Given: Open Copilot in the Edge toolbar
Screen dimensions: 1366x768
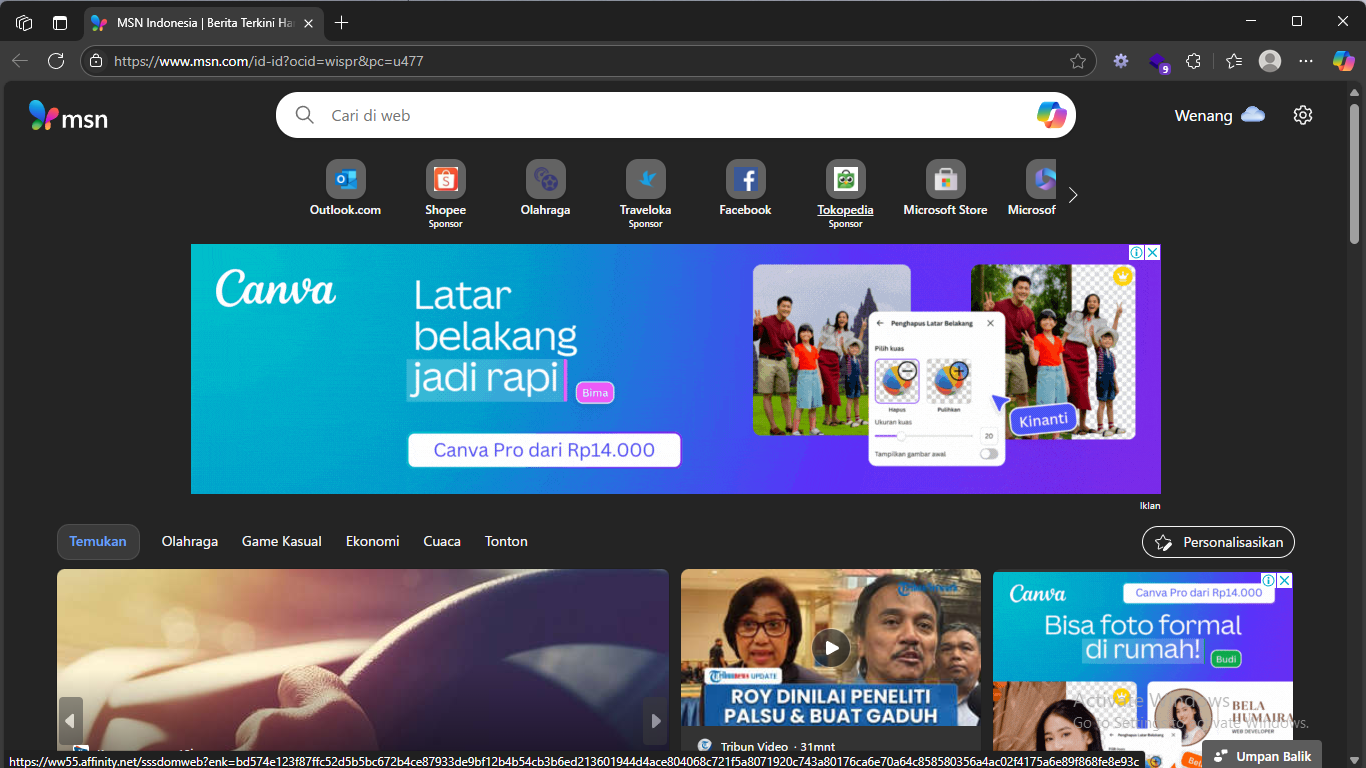Looking at the screenshot, I should [x=1343, y=61].
